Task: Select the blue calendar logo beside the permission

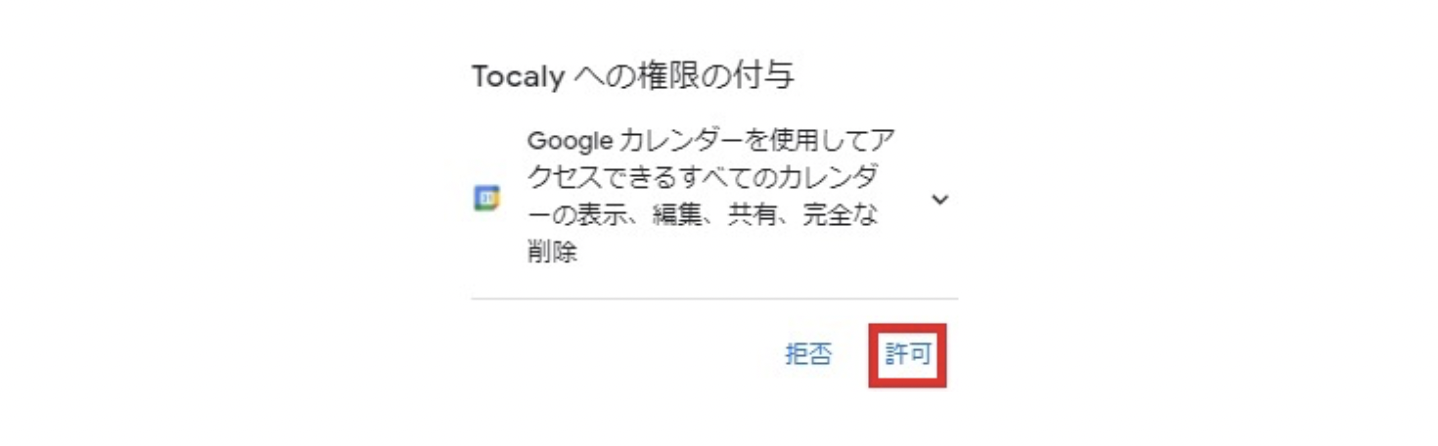Action: pos(486,198)
